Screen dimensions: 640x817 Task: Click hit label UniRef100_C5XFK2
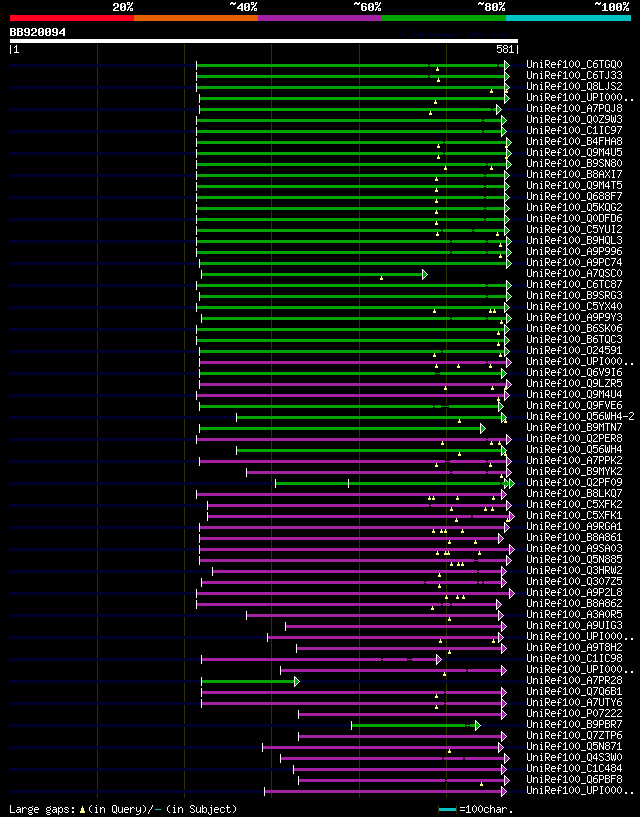(574, 504)
